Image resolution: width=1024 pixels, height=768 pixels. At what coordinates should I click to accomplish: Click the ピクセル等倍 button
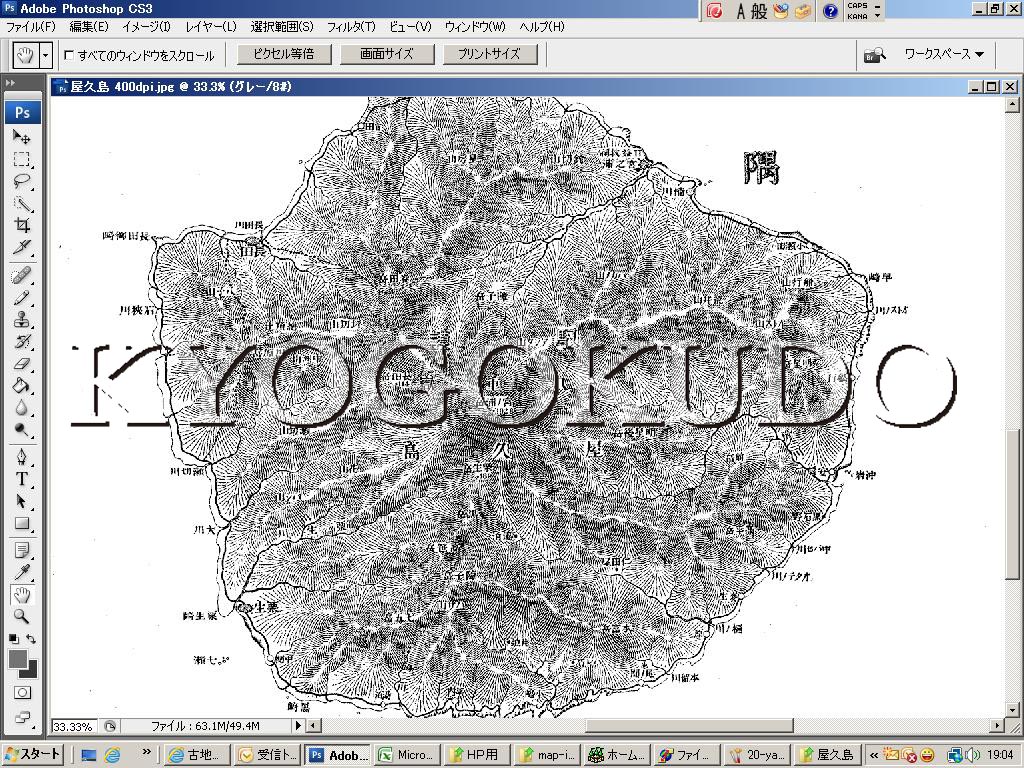283,54
